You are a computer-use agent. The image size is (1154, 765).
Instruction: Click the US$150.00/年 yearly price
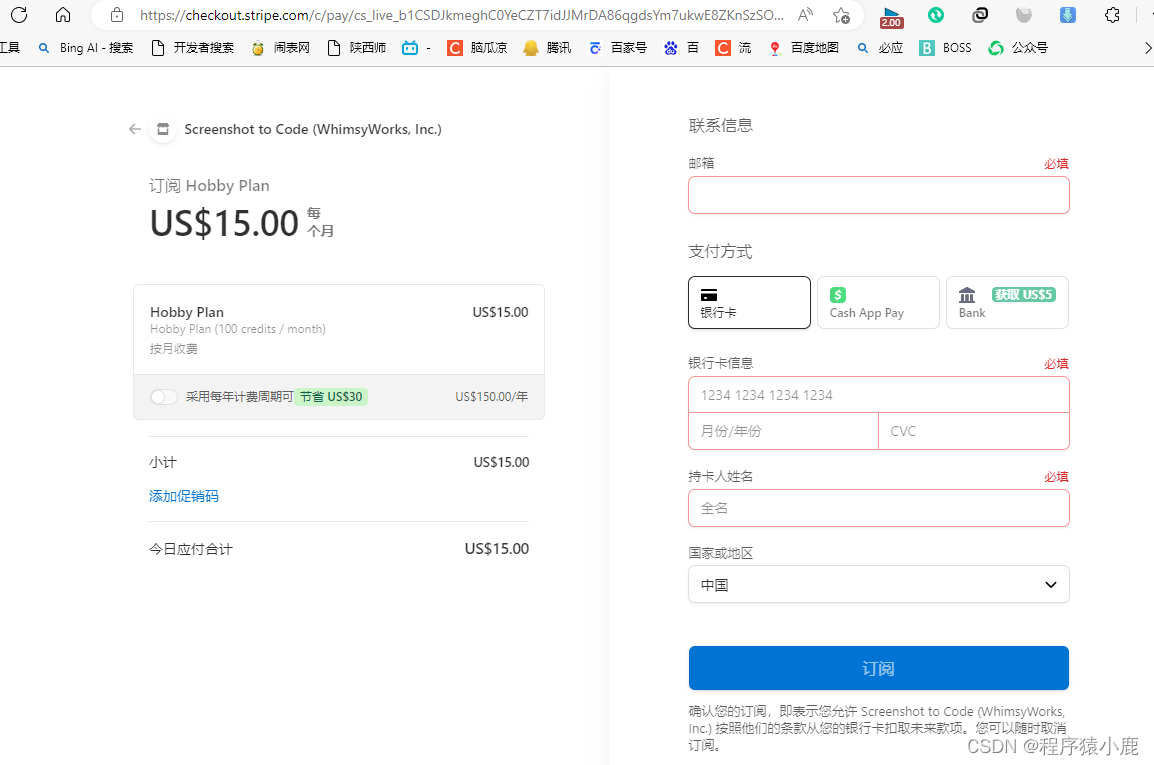point(492,397)
